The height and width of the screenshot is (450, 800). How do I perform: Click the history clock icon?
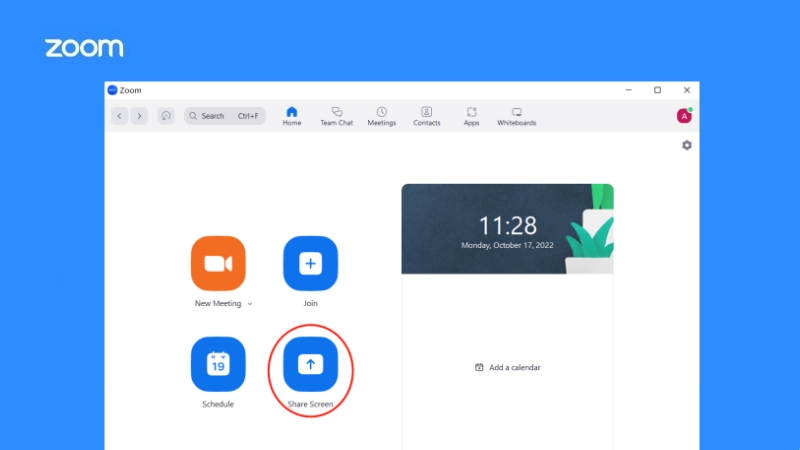[166, 116]
